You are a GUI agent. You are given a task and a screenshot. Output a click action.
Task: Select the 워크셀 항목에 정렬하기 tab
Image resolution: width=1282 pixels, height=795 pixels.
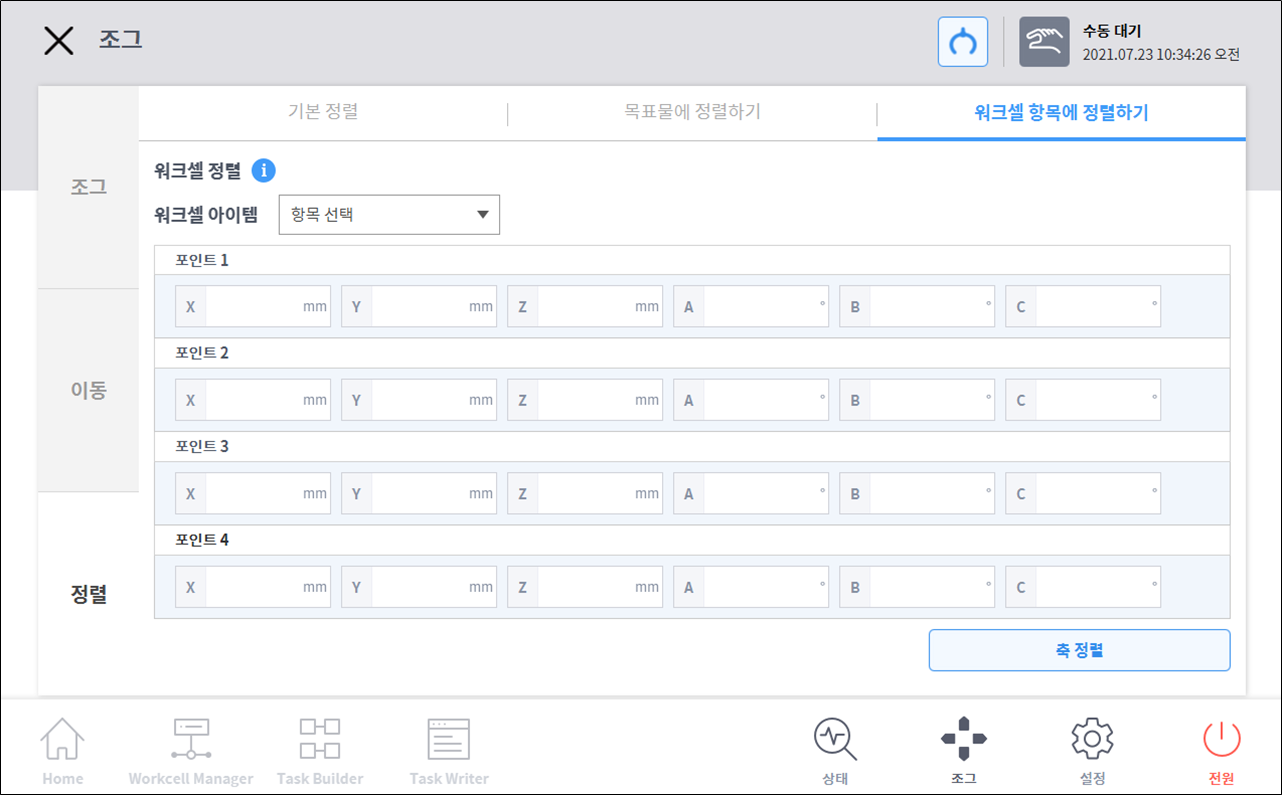coord(1061,112)
